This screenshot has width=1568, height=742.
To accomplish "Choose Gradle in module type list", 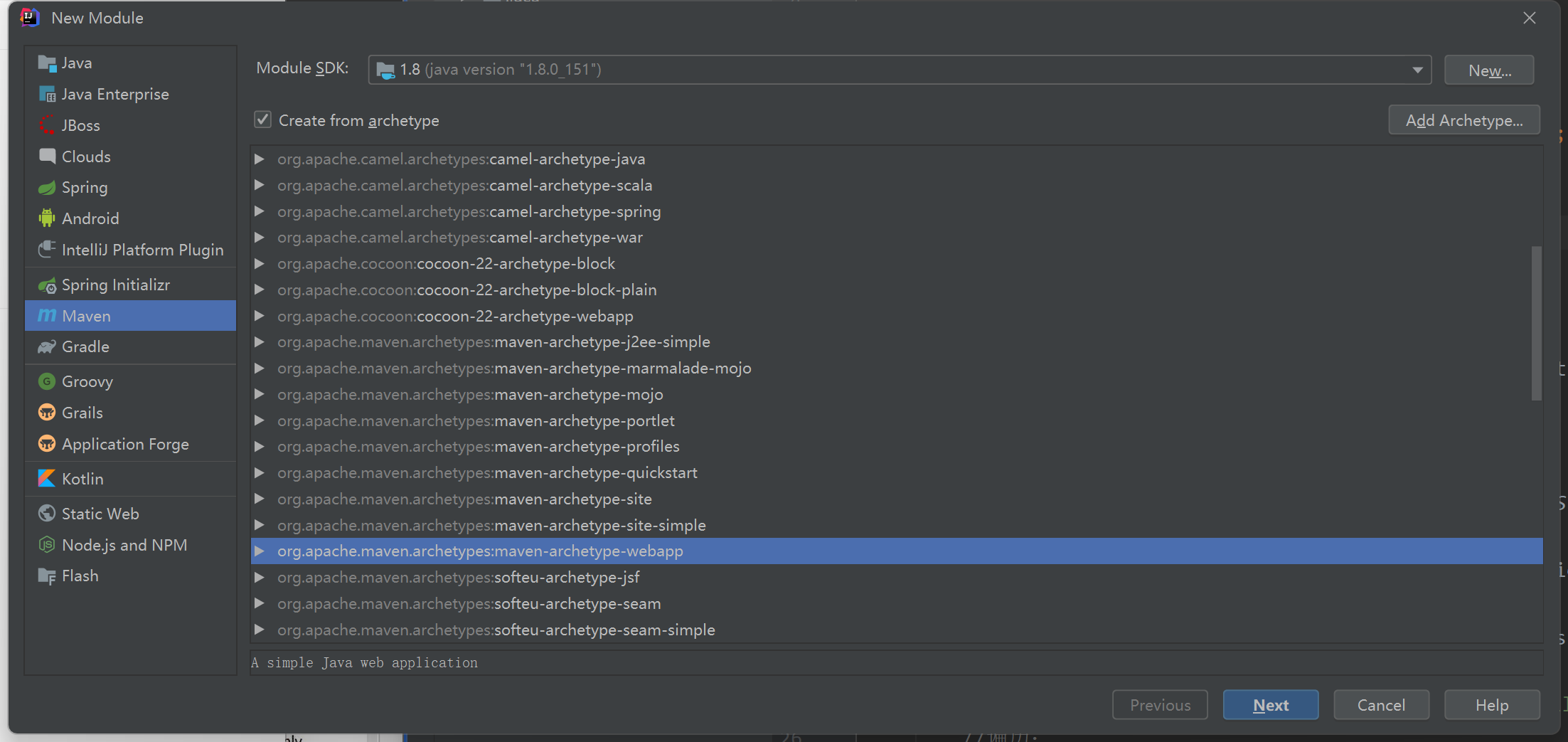I will click(x=130, y=347).
